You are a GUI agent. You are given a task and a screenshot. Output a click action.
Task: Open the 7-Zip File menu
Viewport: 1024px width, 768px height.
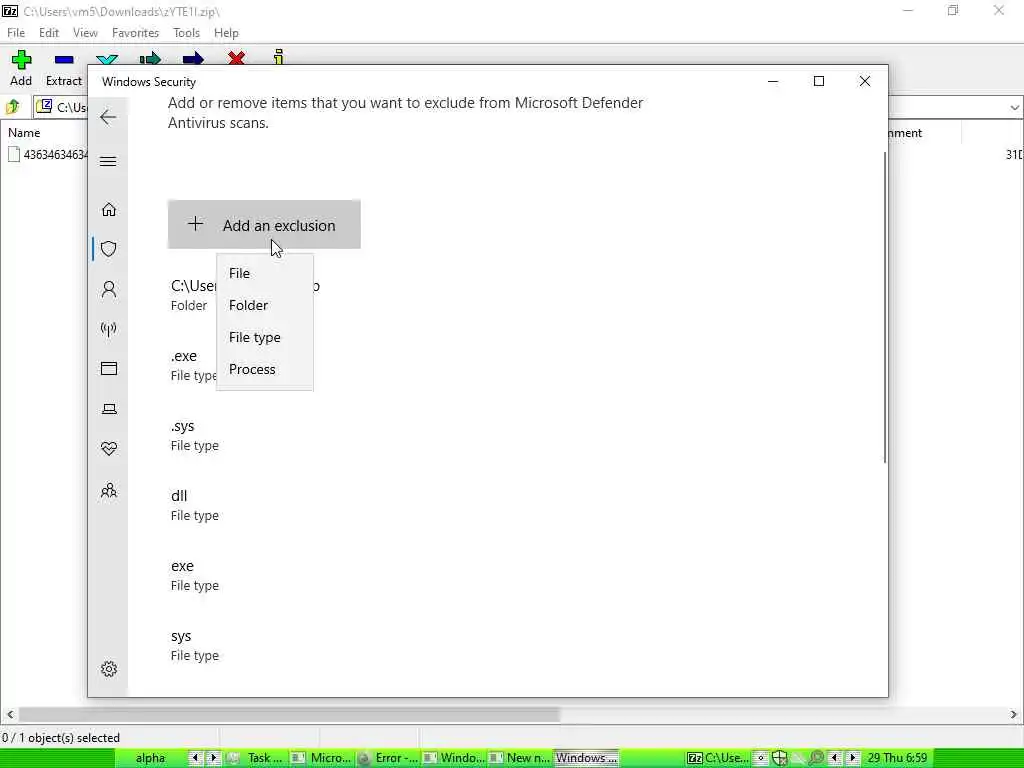(x=16, y=33)
